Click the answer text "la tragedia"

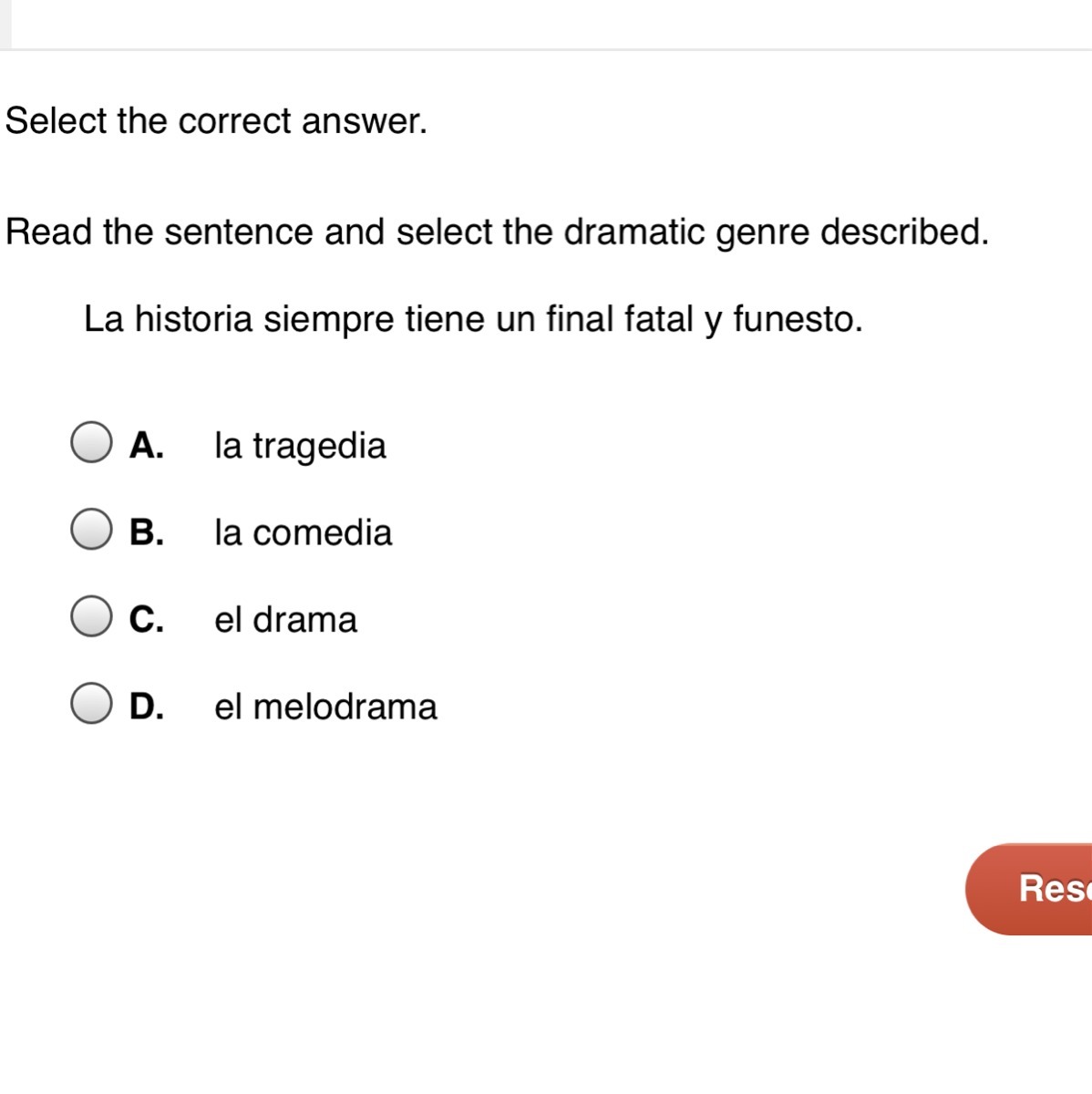pyautogui.click(x=300, y=446)
